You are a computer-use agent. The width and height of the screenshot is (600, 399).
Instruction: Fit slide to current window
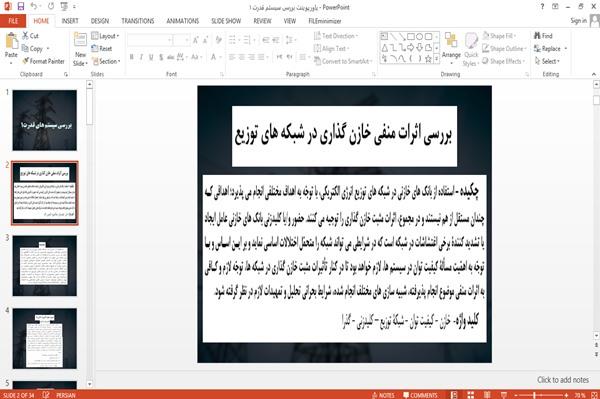594,395
